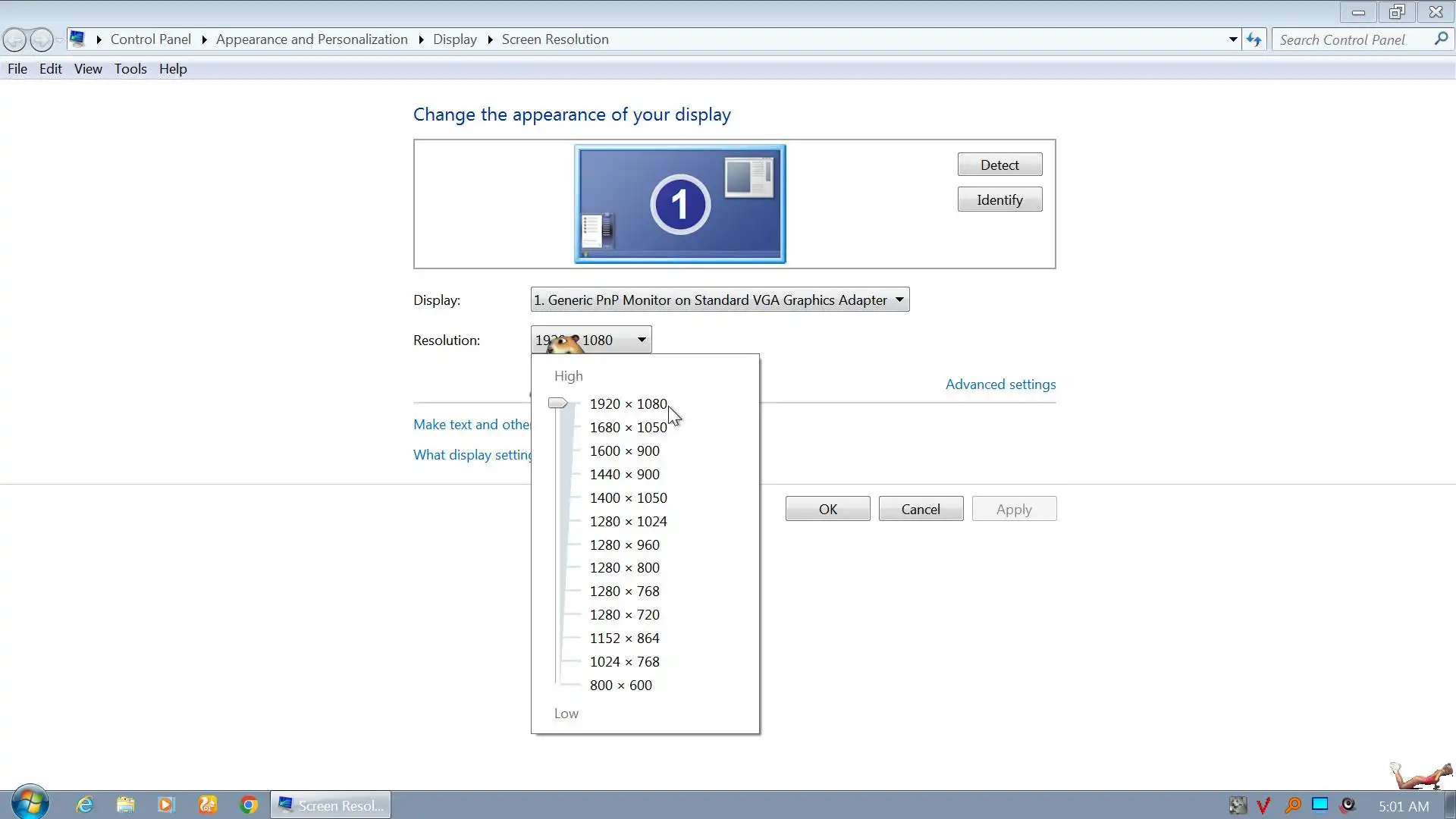The width and height of the screenshot is (1456, 819).
Task: Click the monitor 1 display thumbnail
Action: (x=679, y=204)
